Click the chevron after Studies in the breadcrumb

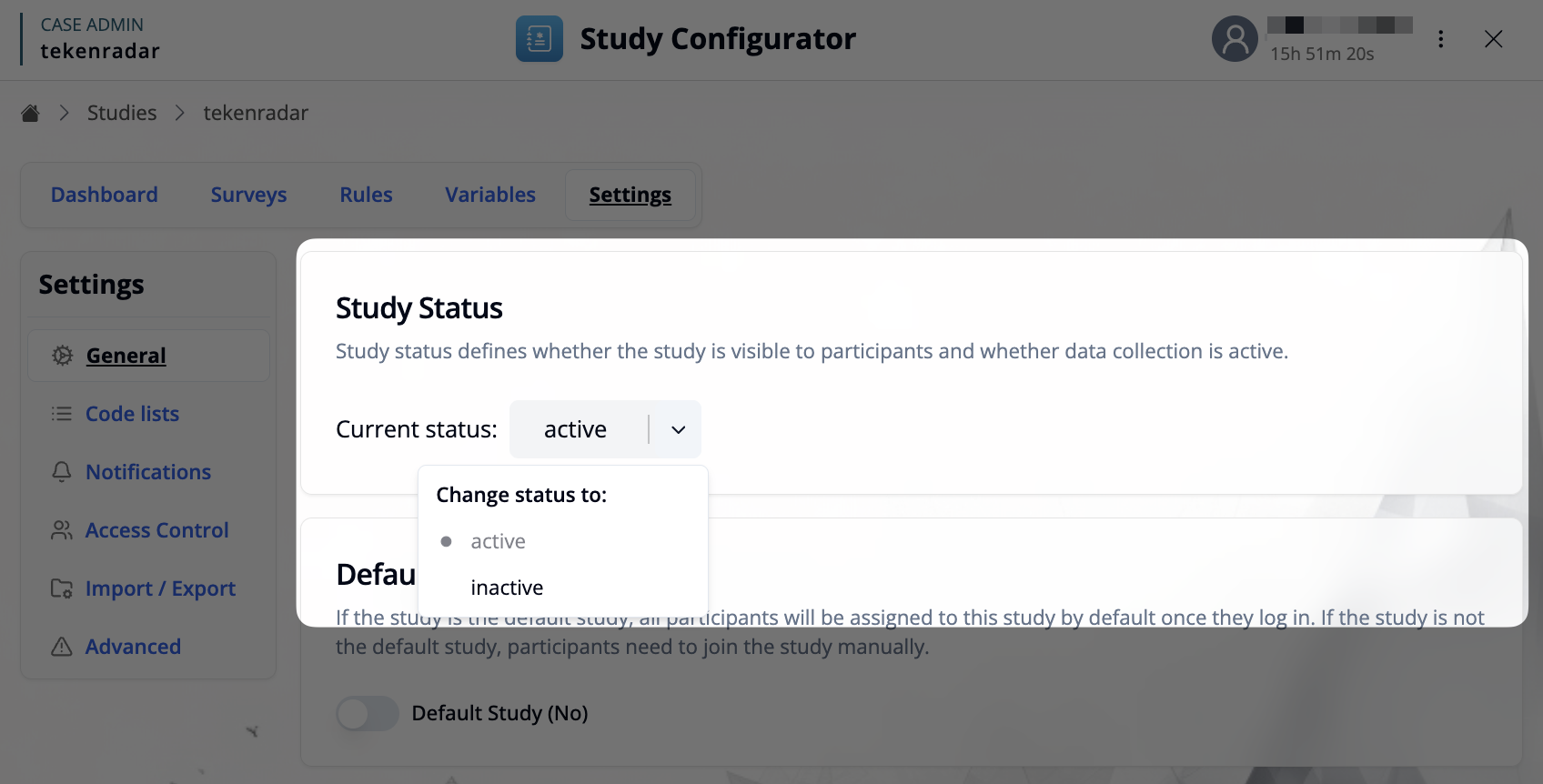click(180, 113)
